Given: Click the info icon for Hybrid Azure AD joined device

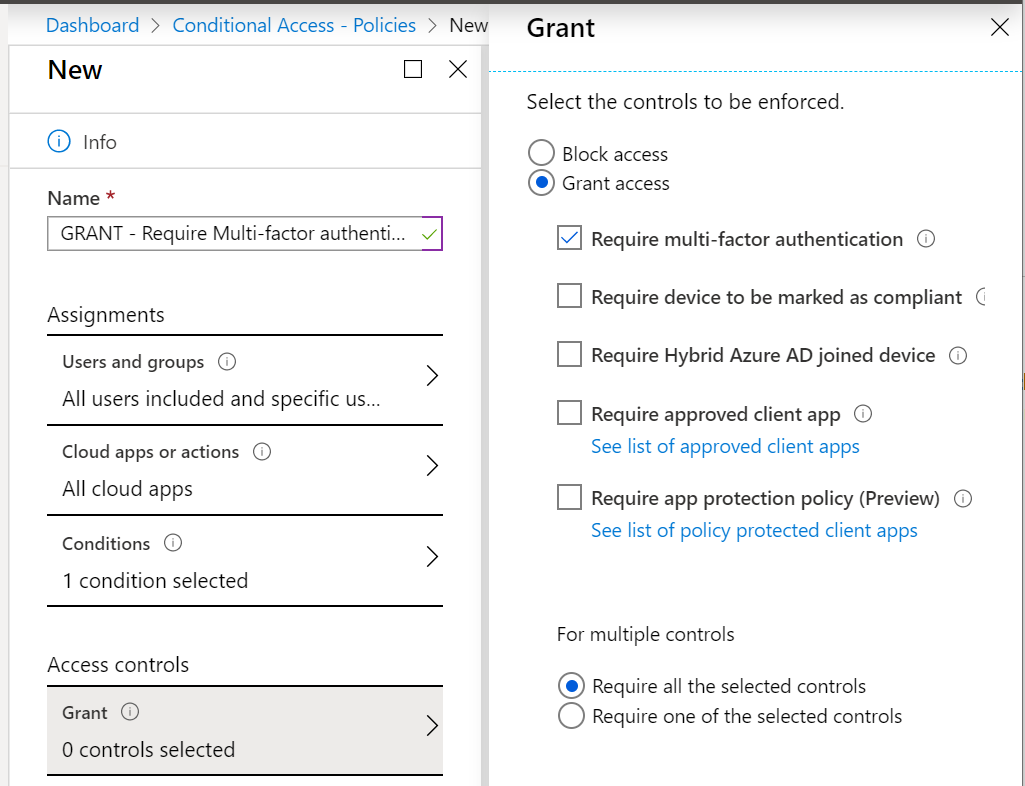Looking at the screenshot, I should [958, 355].
